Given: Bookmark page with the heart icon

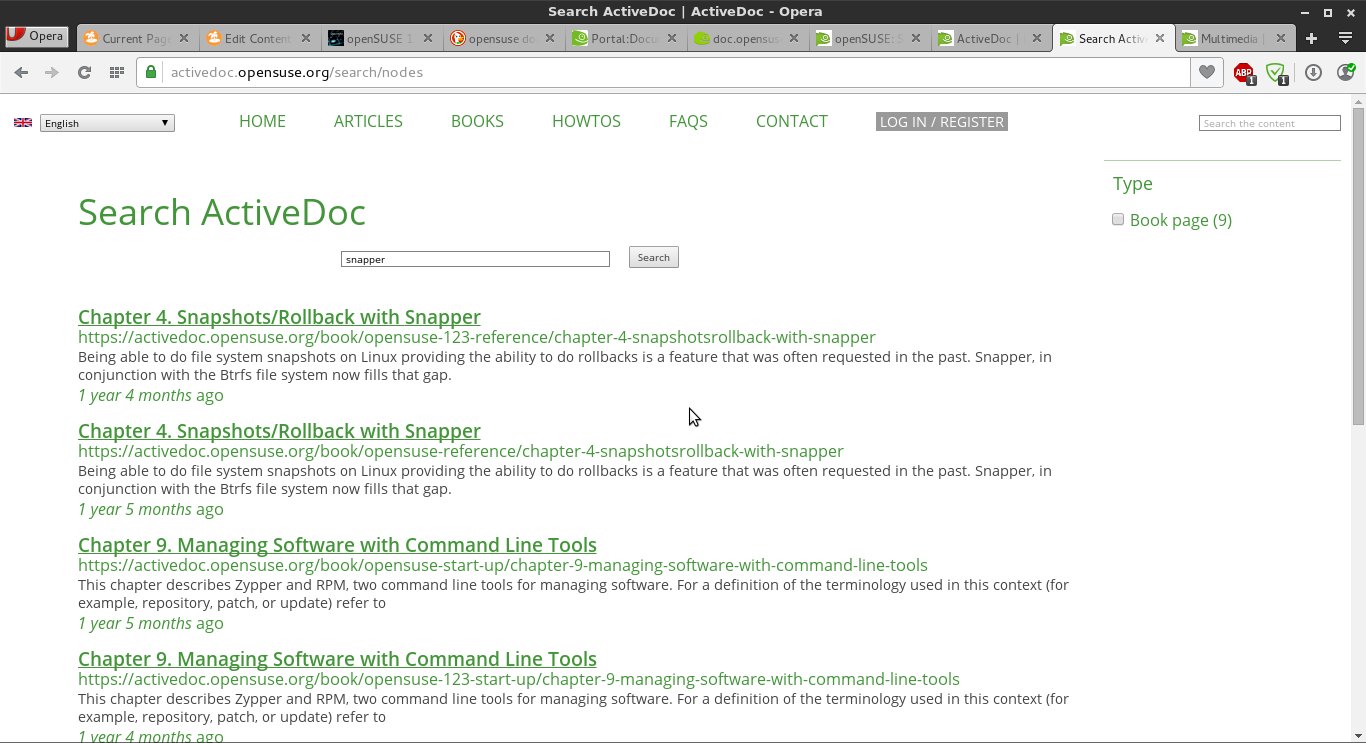Looking at the screenshot, I should tap(1206, 72).
